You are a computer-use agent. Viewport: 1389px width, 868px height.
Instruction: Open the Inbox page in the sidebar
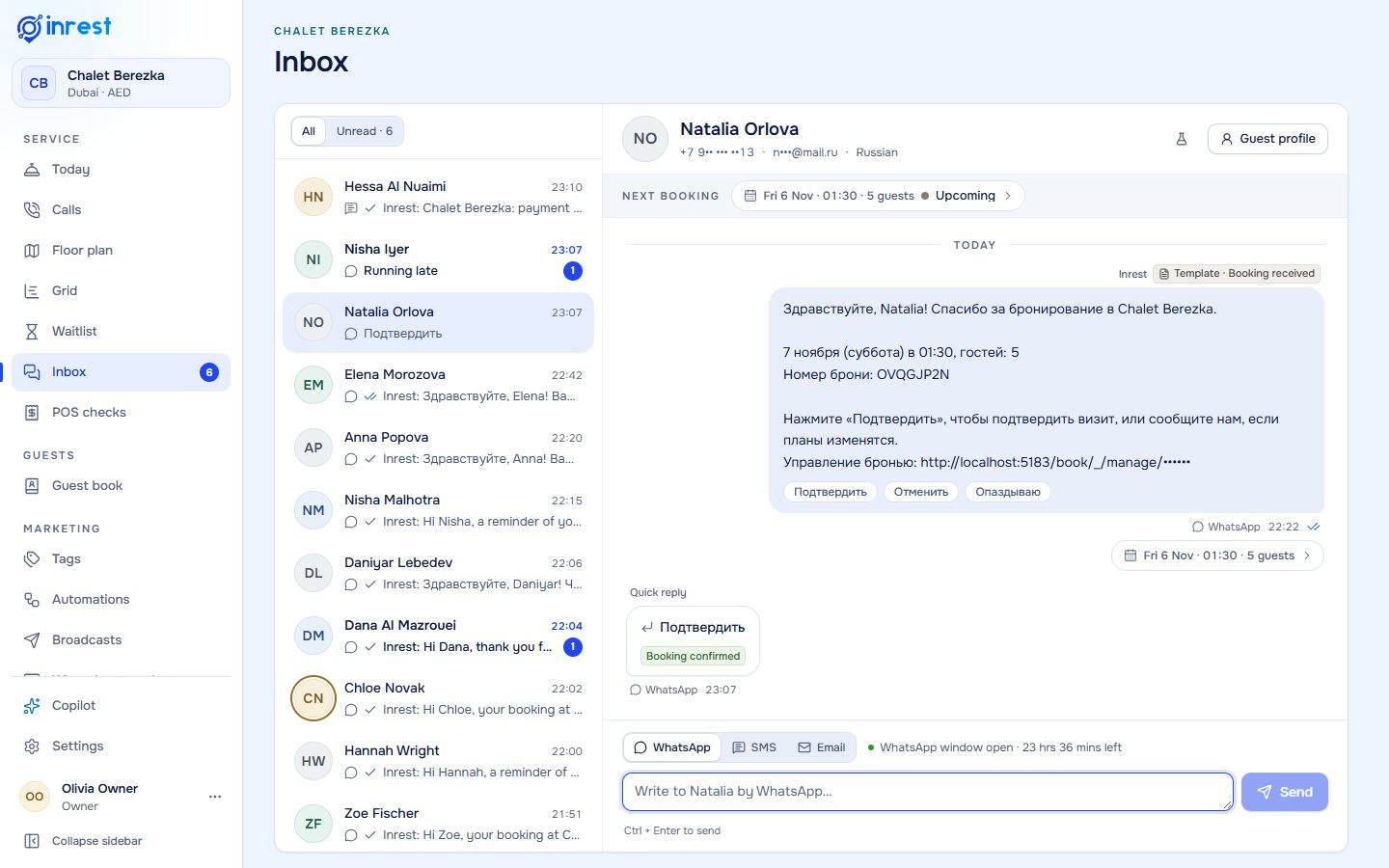pos(121,372)
